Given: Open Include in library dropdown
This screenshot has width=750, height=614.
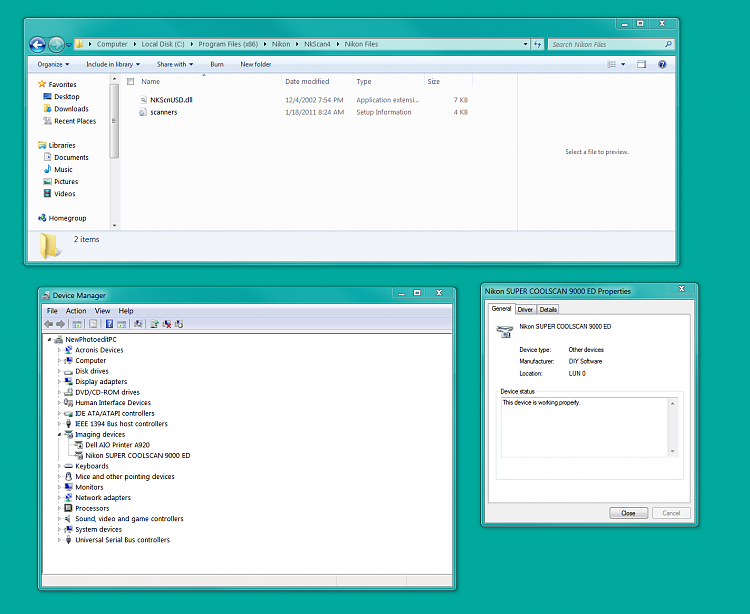Looking at the screenshot, I should 113,64.
